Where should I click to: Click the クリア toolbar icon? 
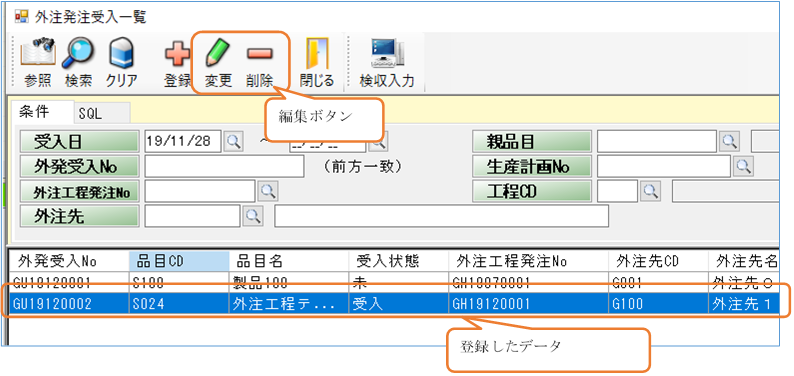pyautogui.click(x=121, y=53)
